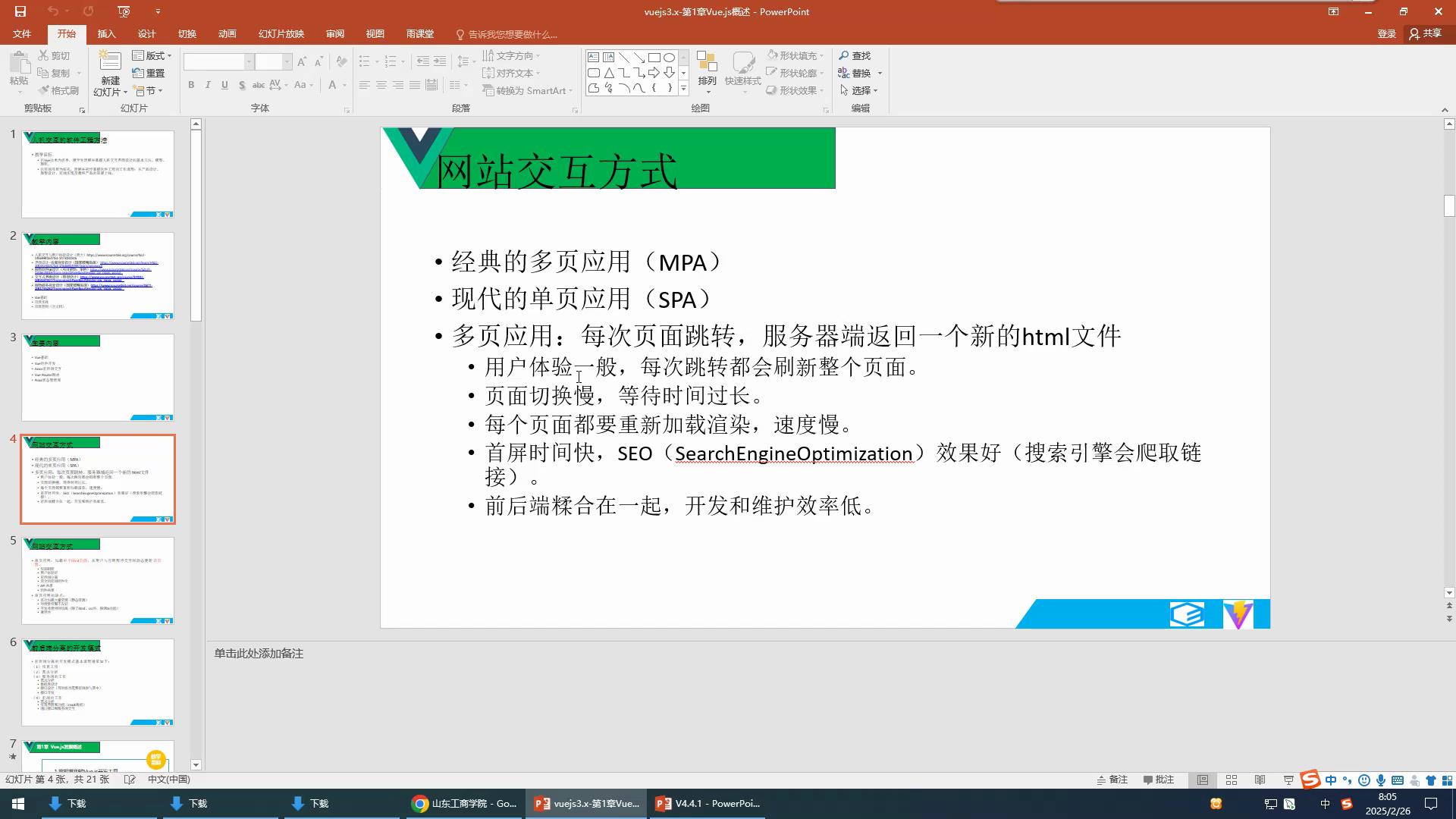Viewport: 1456px width, 819px height.
Task: Click the Login (登录) button
Action: (x=1386, y=34)
